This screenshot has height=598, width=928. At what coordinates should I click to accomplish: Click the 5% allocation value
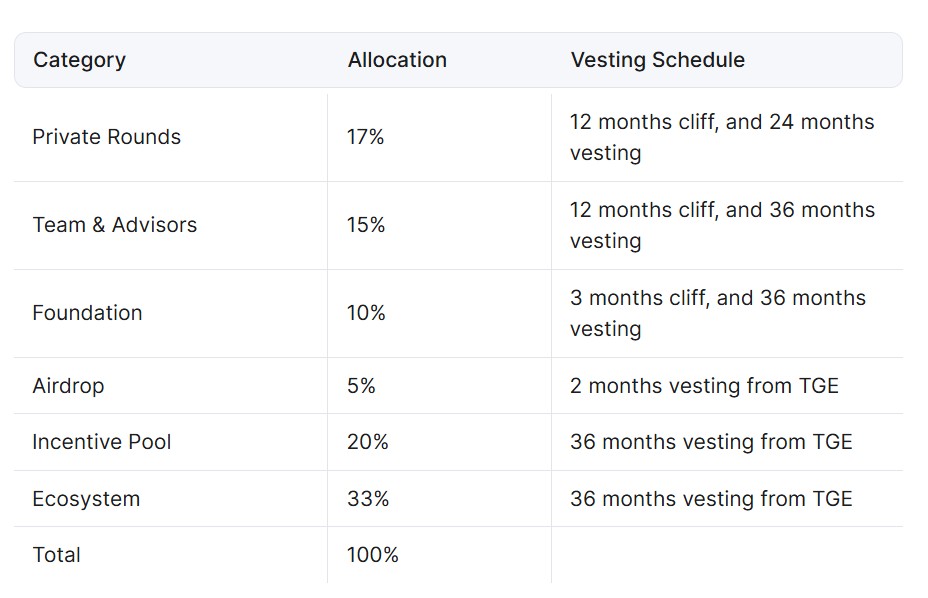[x=361, y=385]
